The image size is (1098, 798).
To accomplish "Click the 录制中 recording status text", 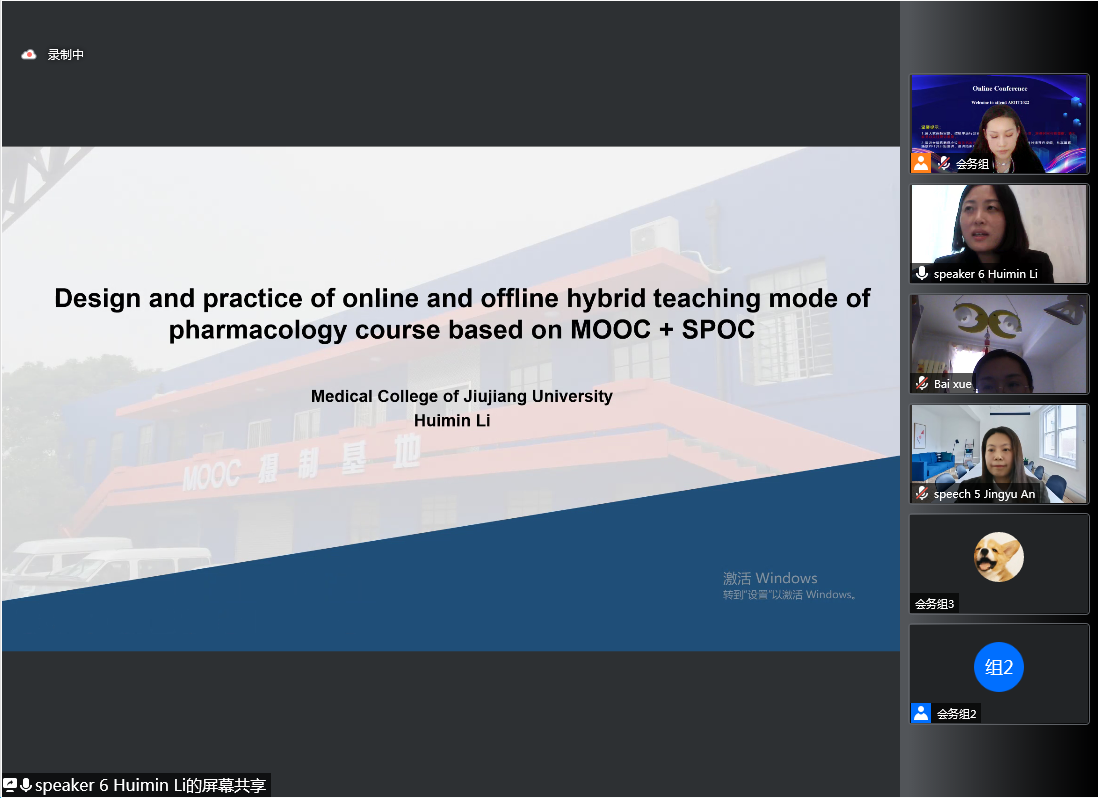I will [x=66, y=55].
